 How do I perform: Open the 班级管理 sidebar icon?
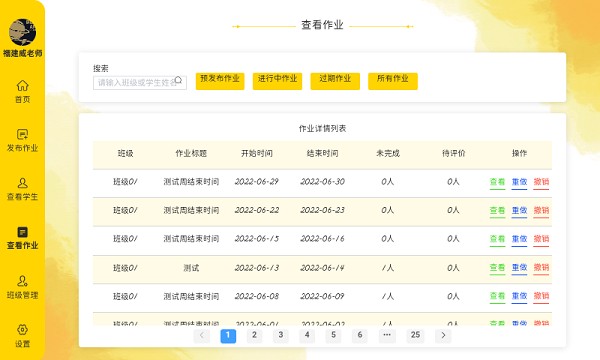pyautogui.click(x=22, y=281)
